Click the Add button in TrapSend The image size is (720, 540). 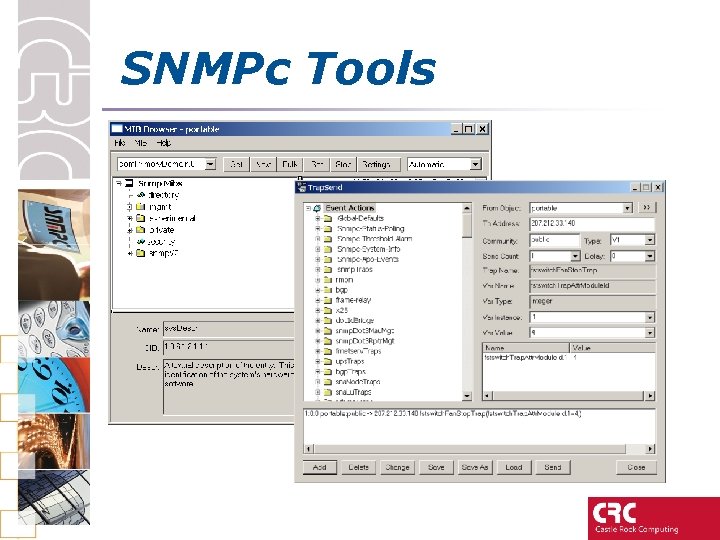pos(320,467)
